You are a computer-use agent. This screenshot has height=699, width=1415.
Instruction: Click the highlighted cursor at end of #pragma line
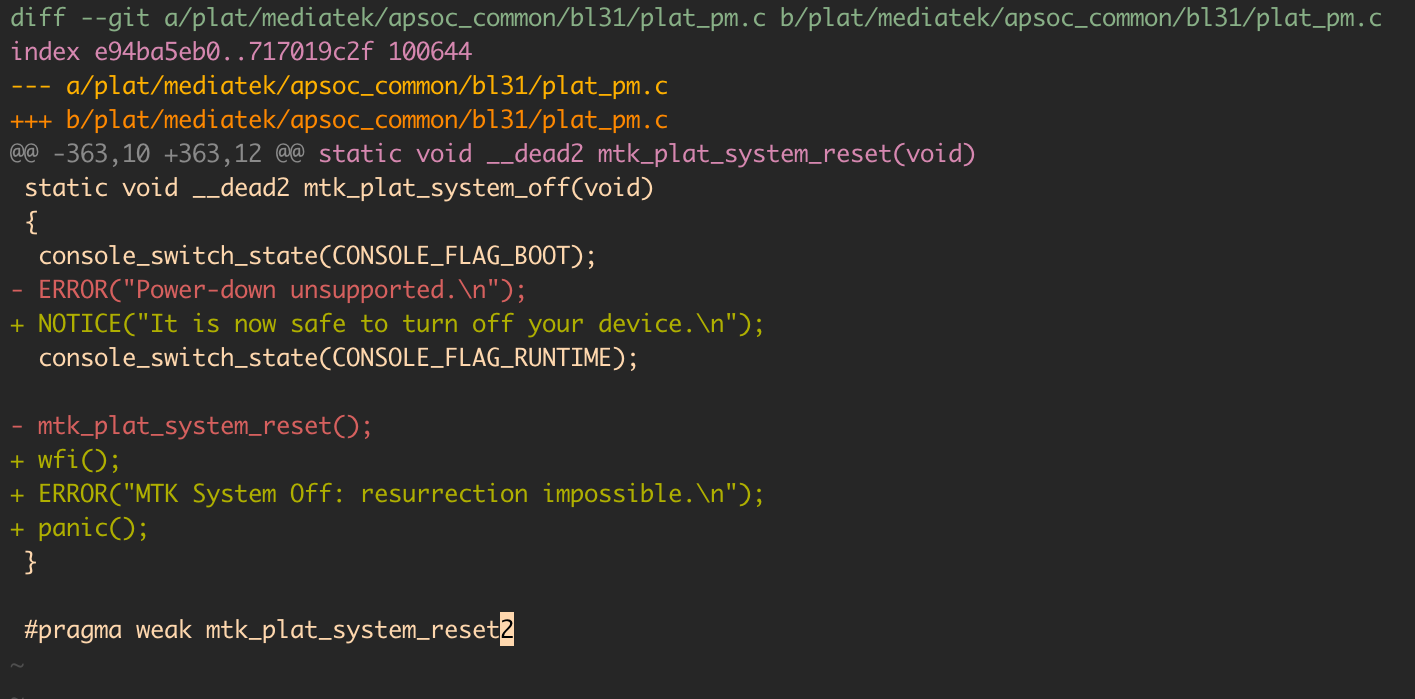pos(507,630)
